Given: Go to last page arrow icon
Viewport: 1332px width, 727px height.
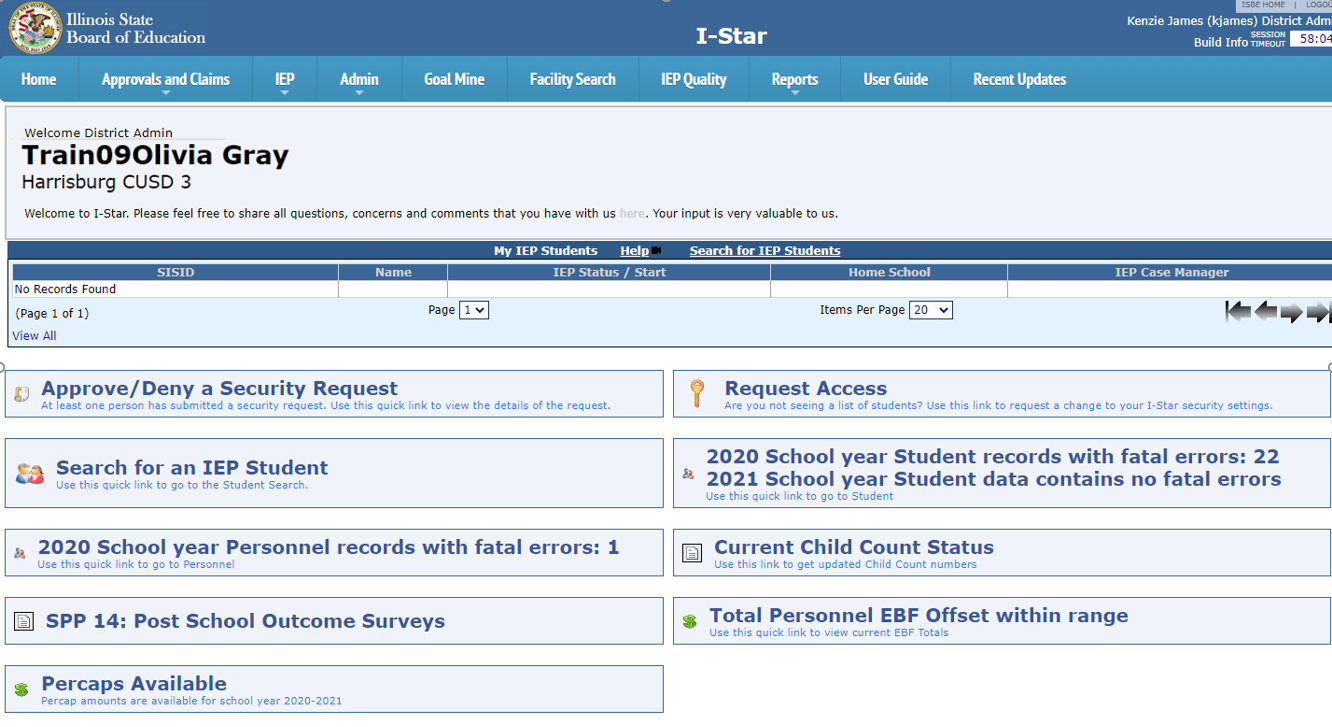Looking at the screenshot, I should [1318, 312].
